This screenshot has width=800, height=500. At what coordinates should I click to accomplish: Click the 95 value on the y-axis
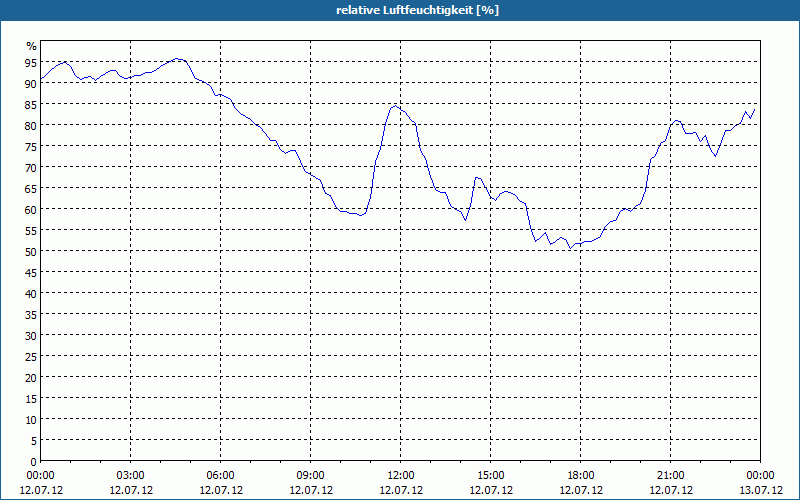point(31,62)
